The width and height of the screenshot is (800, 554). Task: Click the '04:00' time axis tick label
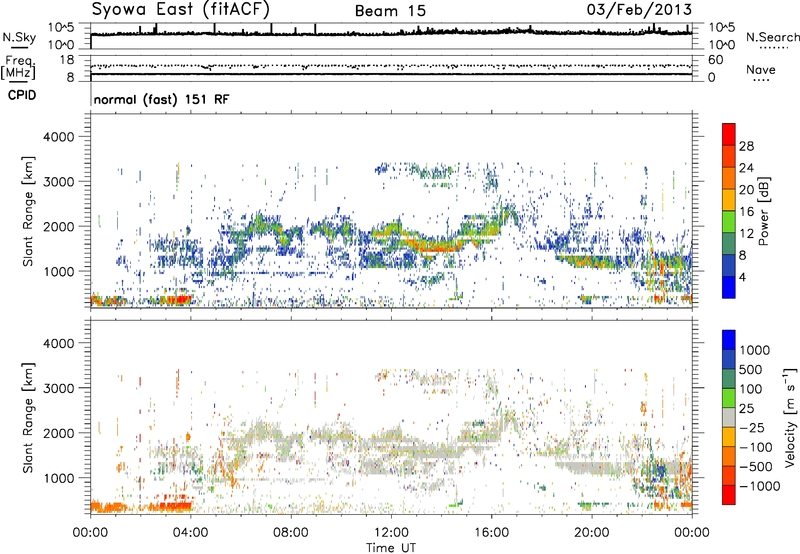[190, 533]
